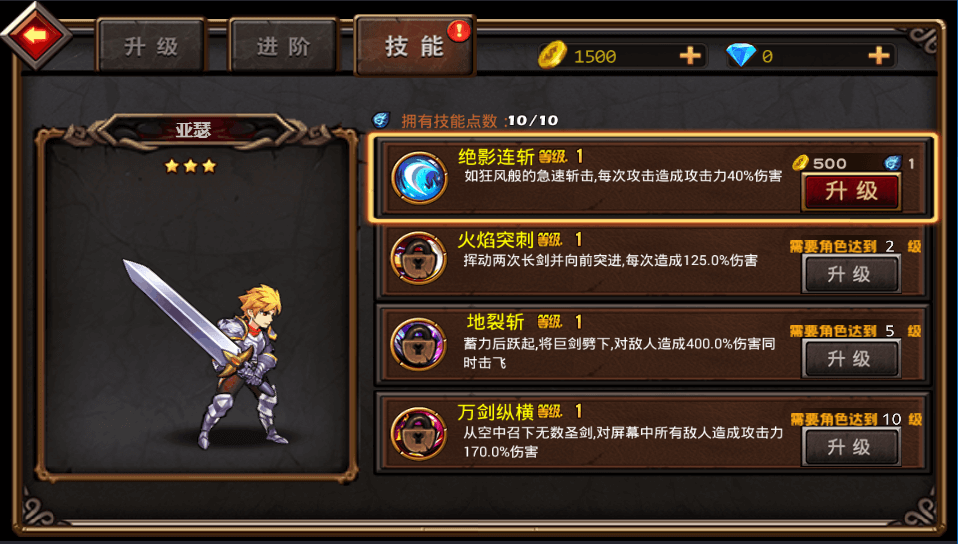The height and width of the screenshot is (544, 958).
Task: Tap the locked 火焰突刺 skill icon
Action: (419, 258)
